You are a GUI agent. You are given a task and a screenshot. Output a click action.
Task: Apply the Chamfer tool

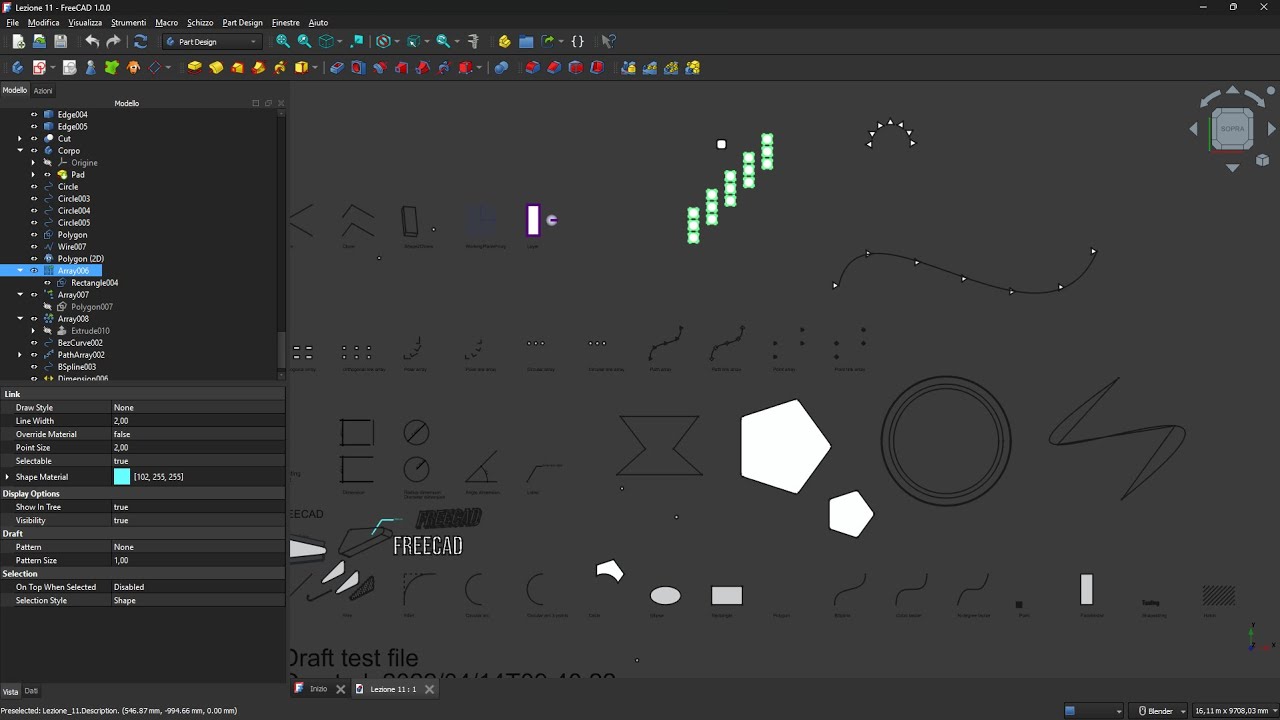554,67
